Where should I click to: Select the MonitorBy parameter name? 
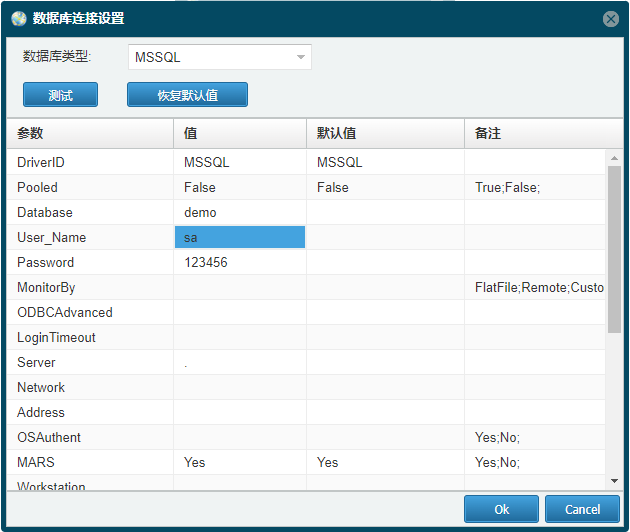pyautogui.click(x=46, y=288)
